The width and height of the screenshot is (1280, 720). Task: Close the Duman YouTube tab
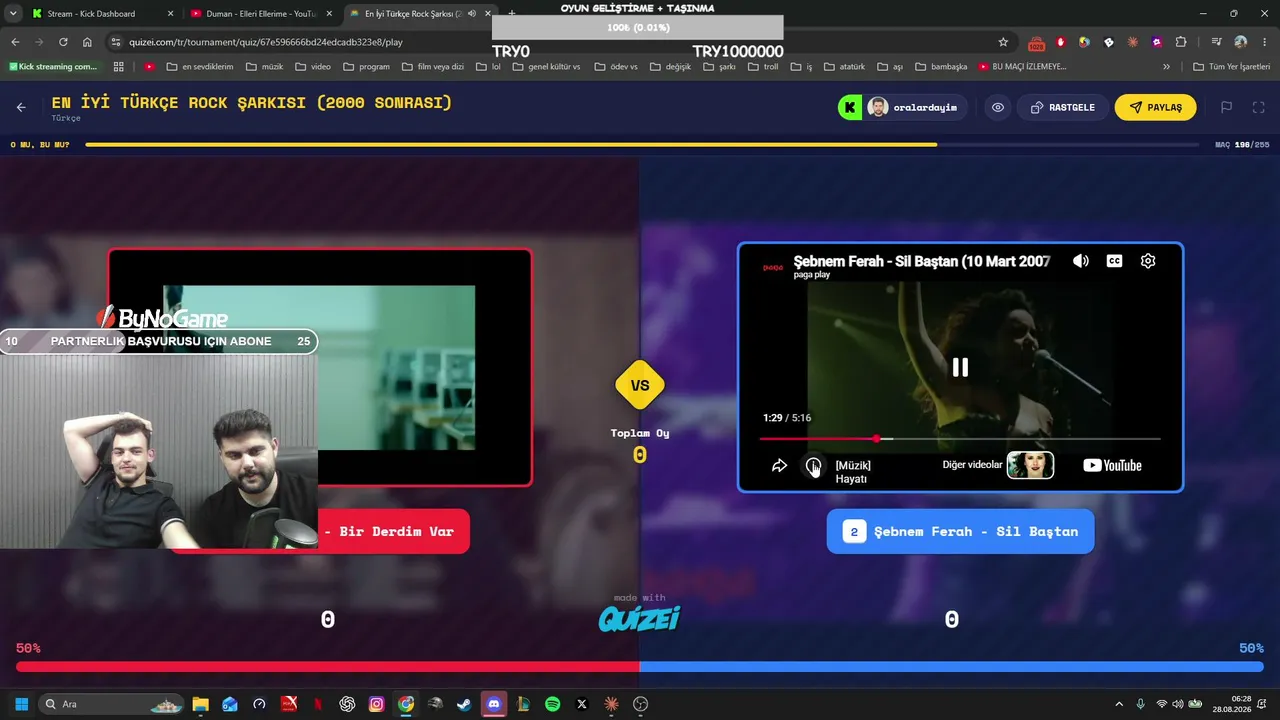coord(329,14)
